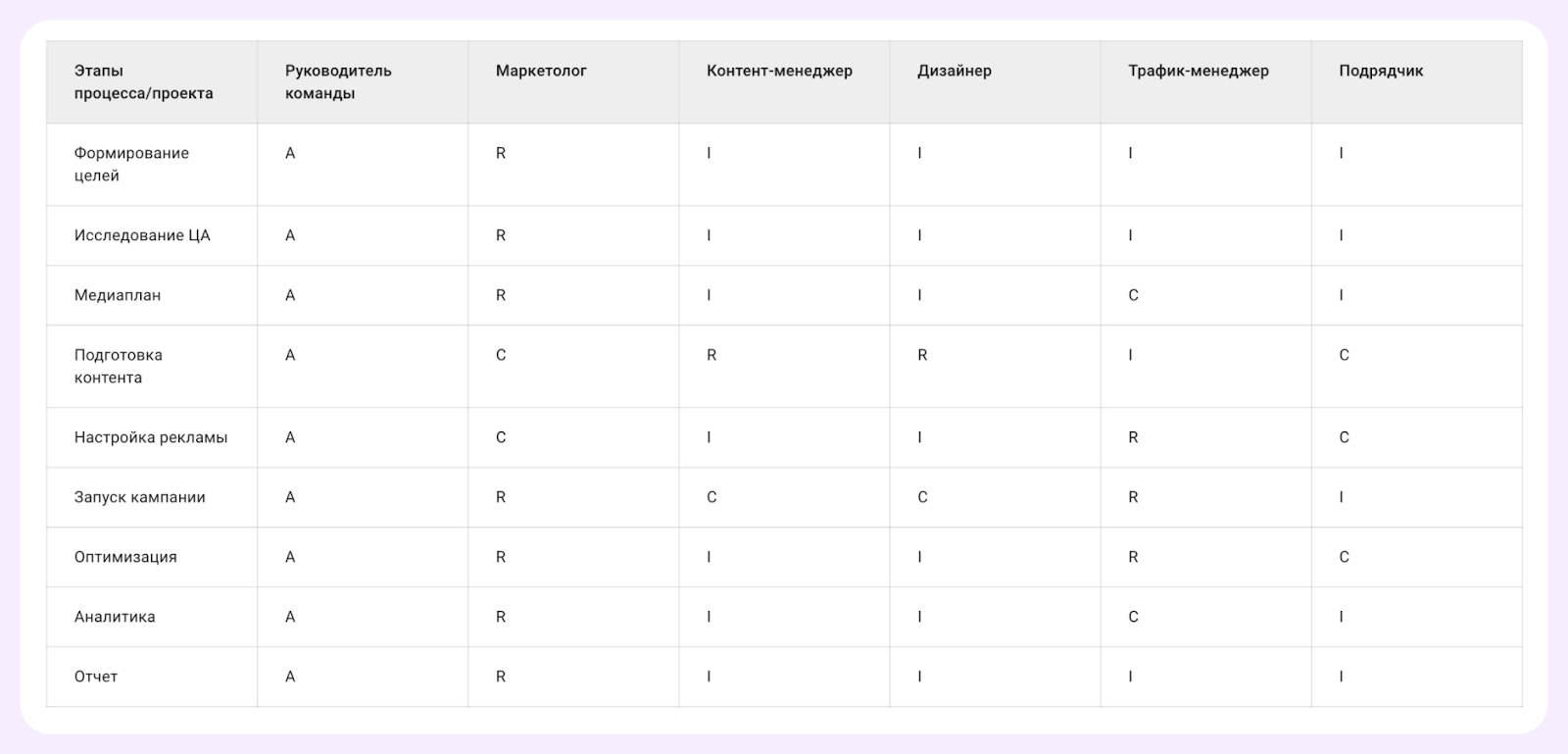Image resolution: width=1568 pixels, height=754 pixels.
Task: Click Трафик-менеджер's 'C' cell in Медиаплан row
Action: (1133, 295)
